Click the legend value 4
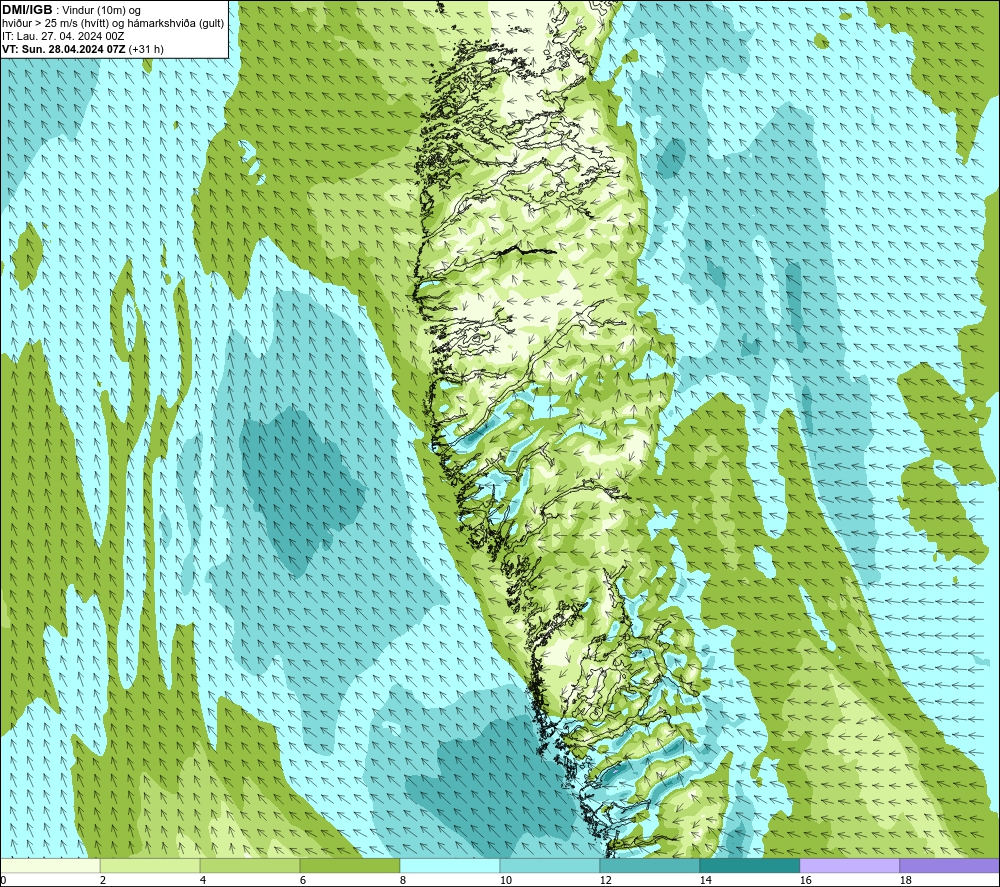 point(203,880)
